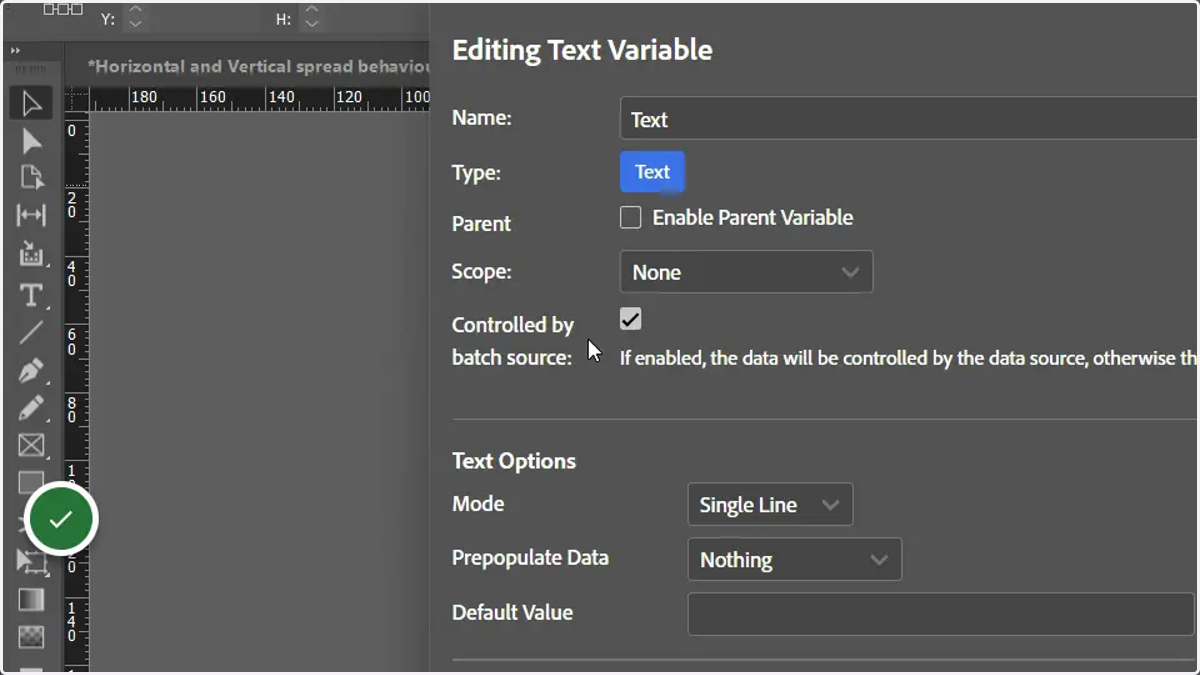The width and height of the screenshot is (1200, 675).
Task: Increase the Y value stepper
Action: point(136,10)
